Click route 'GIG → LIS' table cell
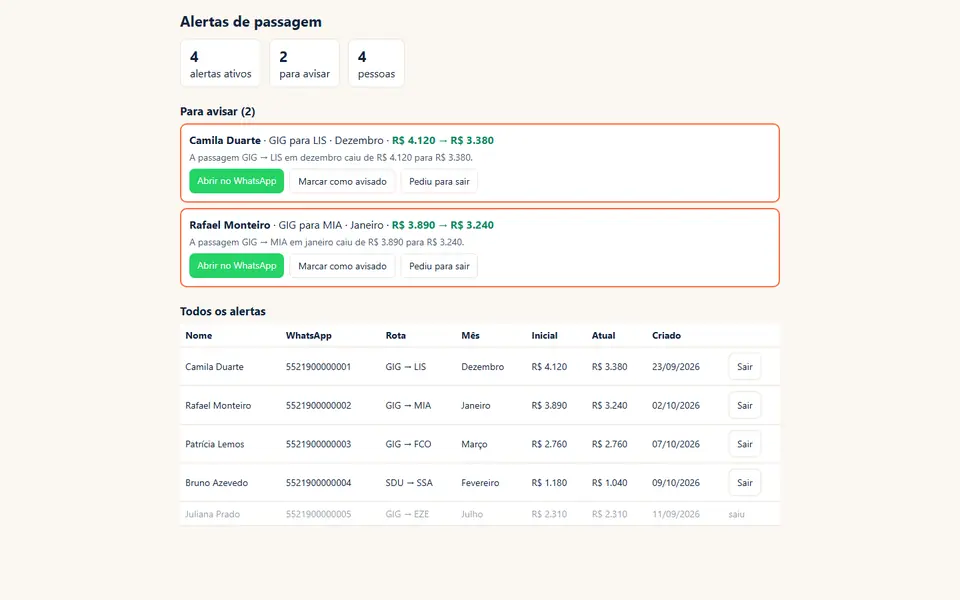Image resolution: width=960 pixels, height=600 pixels. [406, 367]
